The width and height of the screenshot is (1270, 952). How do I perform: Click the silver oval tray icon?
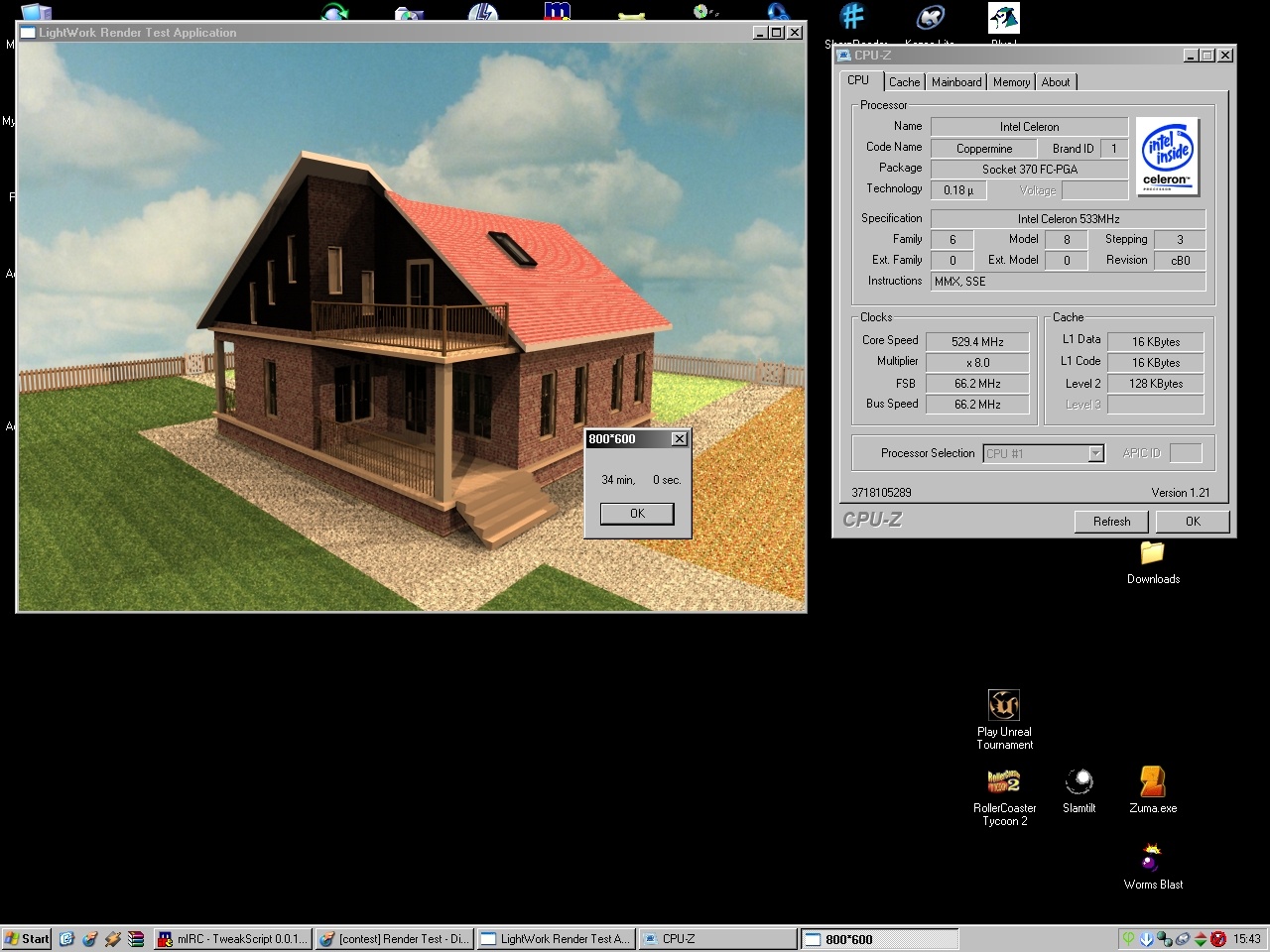click(1182, 939)
